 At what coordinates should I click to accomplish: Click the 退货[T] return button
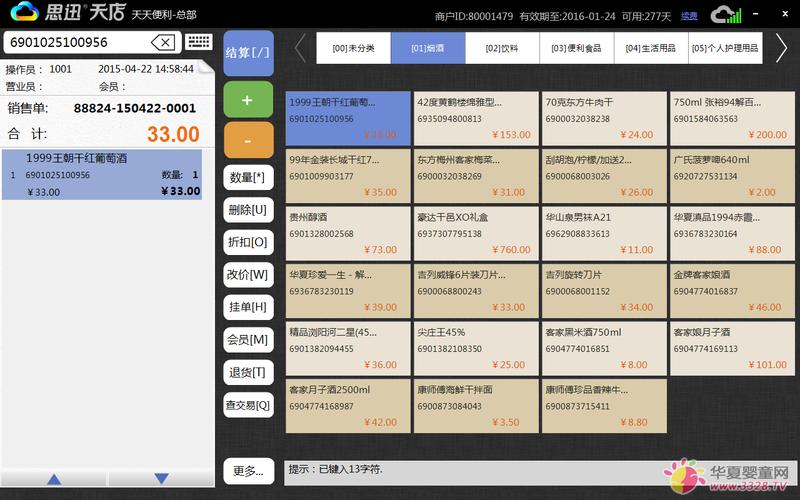[248, 372]
